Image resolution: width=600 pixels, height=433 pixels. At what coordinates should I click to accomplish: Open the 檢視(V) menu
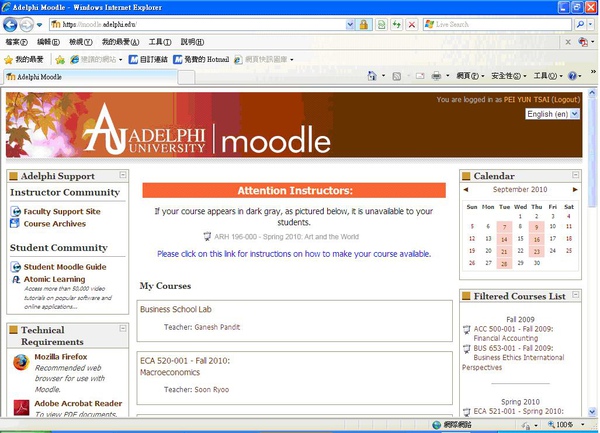tap(81, 42)
